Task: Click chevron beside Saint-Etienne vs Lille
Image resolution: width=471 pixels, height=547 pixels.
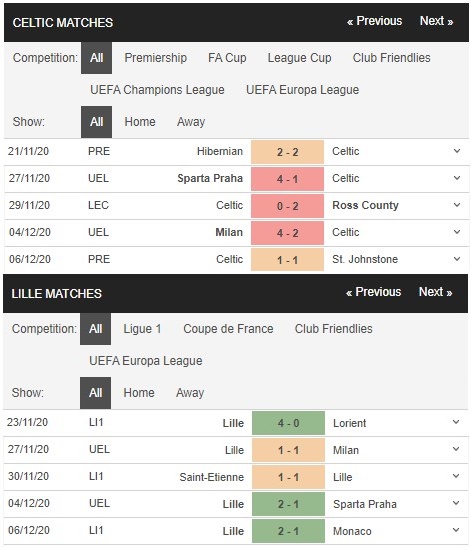Action: pyautogui.click(x=456, y=476)
